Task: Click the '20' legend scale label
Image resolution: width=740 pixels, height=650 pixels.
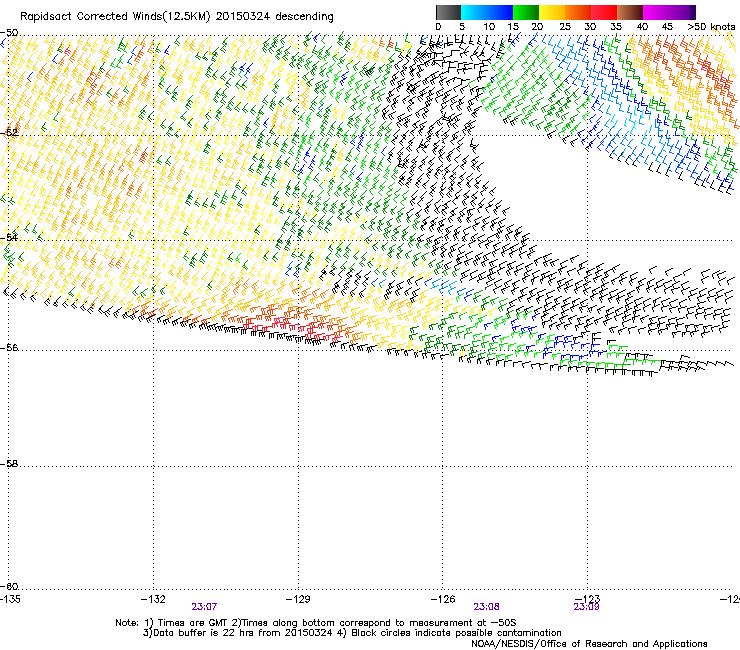Action: [x=537, y=27]
